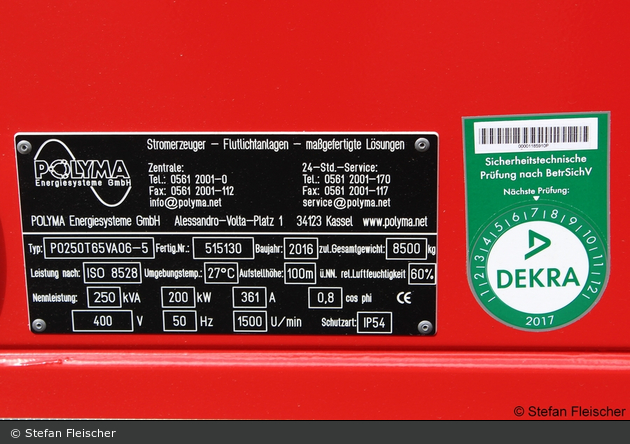Click the barcode on the DEKRA sticker

click(536, 135)
